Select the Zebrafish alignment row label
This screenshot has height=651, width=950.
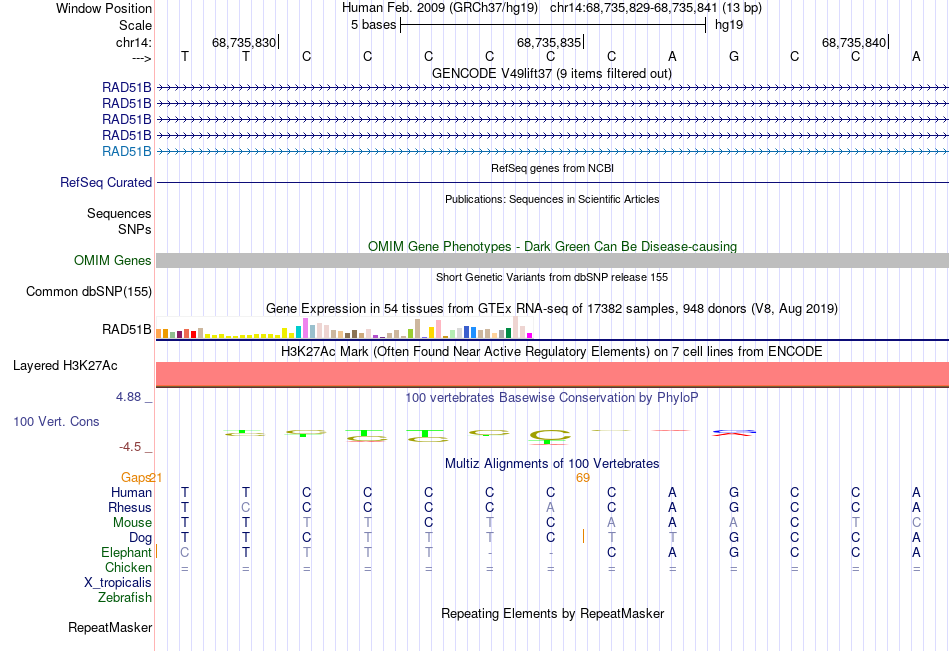click(125, 598)
